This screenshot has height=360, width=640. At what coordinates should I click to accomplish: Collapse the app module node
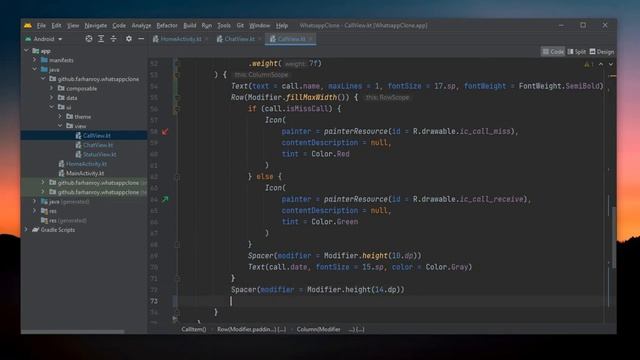(27, 51)
